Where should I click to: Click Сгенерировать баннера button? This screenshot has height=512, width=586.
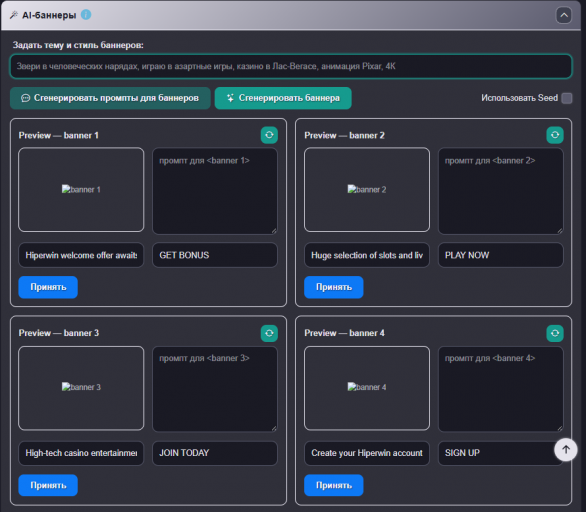[x=283, y=98]
